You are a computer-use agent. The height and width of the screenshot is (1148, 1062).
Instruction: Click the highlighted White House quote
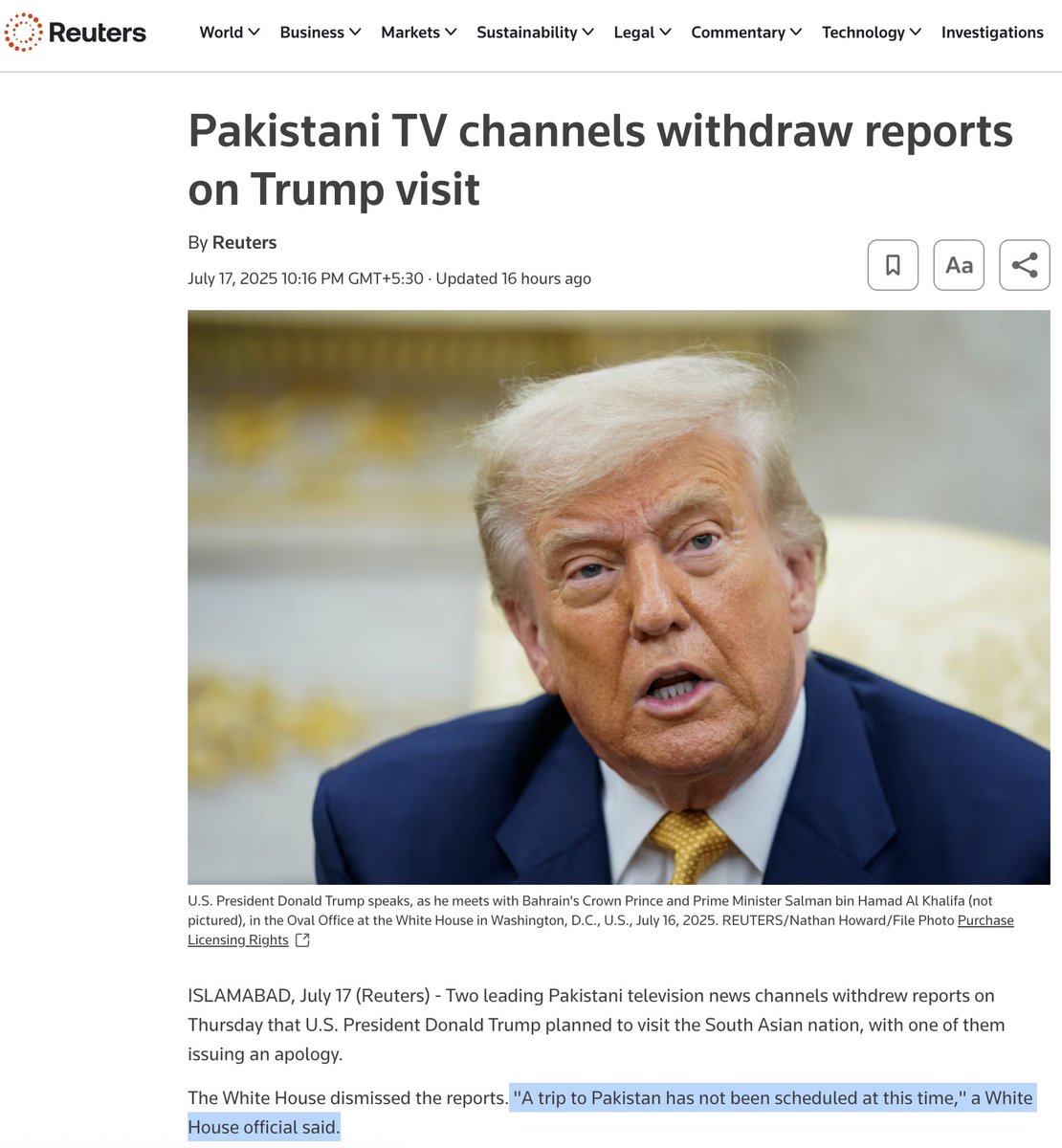[x=610, y=1112]
